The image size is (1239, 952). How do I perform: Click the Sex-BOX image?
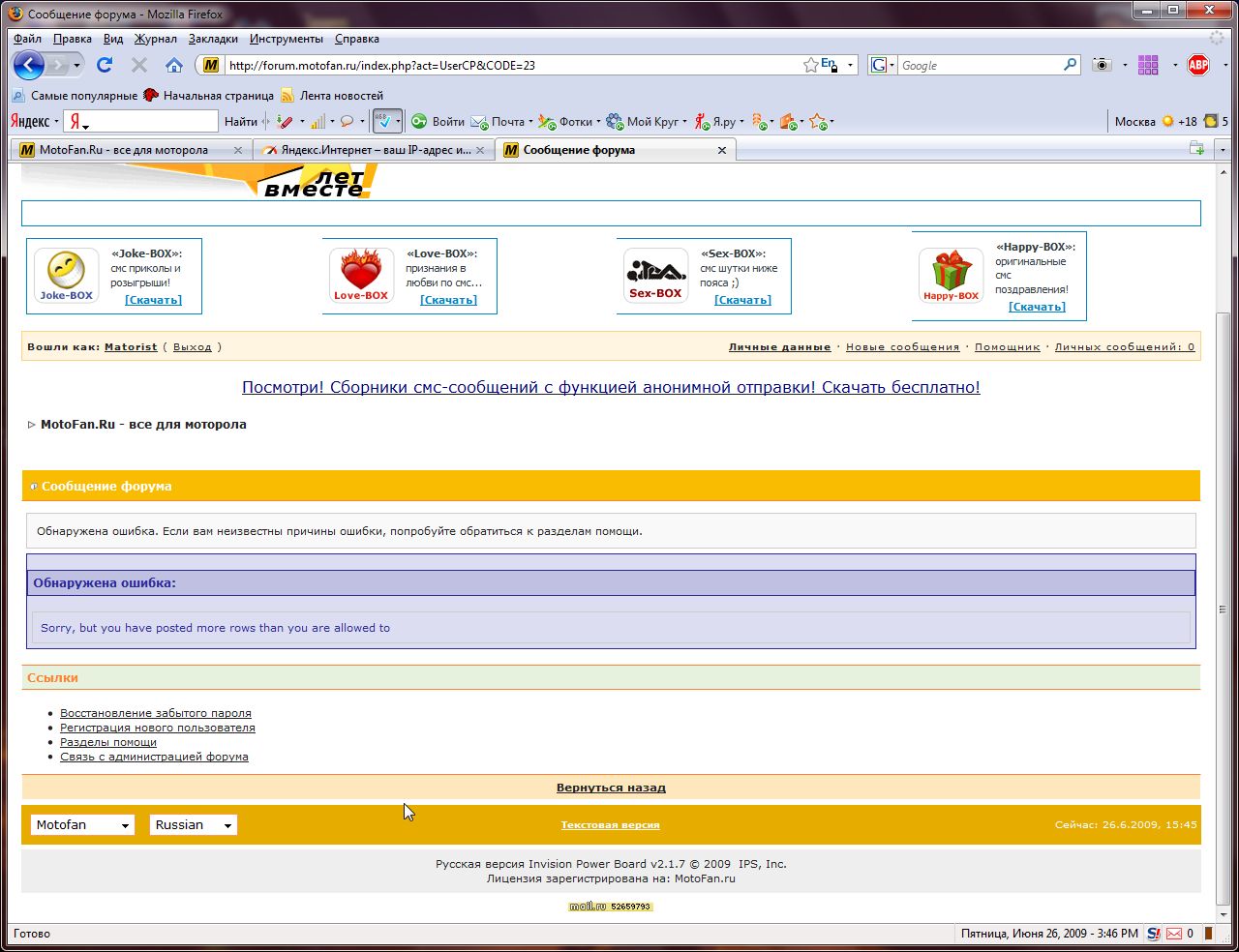pos(655,276)
